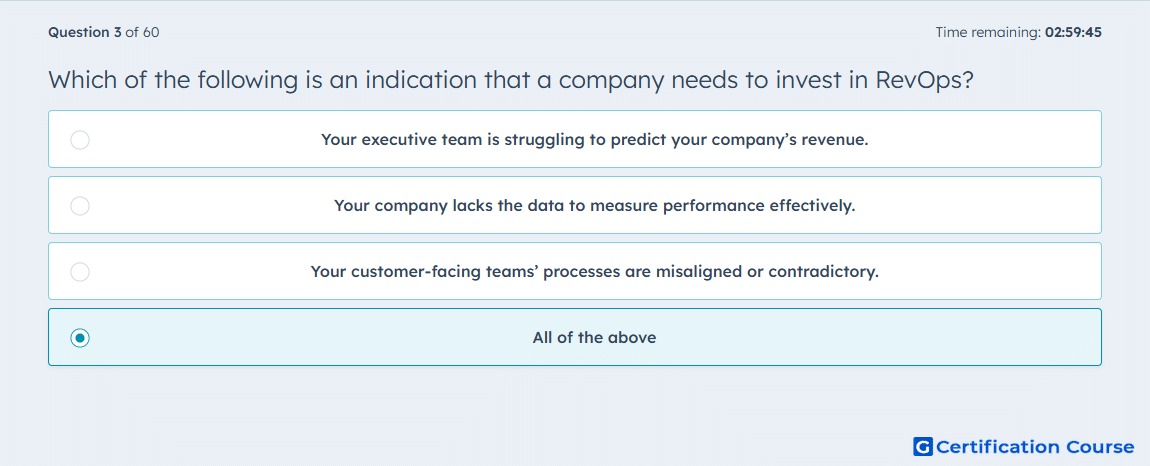
Task: Click the selected All of the above radio
Action: click(x=80, y=338)
